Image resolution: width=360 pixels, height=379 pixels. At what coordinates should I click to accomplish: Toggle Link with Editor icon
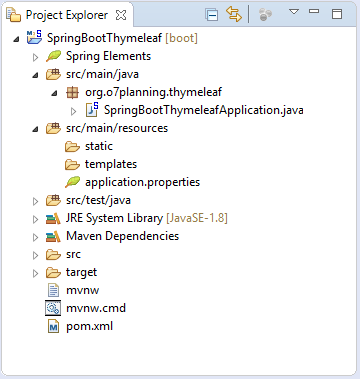tap(234, 14)
